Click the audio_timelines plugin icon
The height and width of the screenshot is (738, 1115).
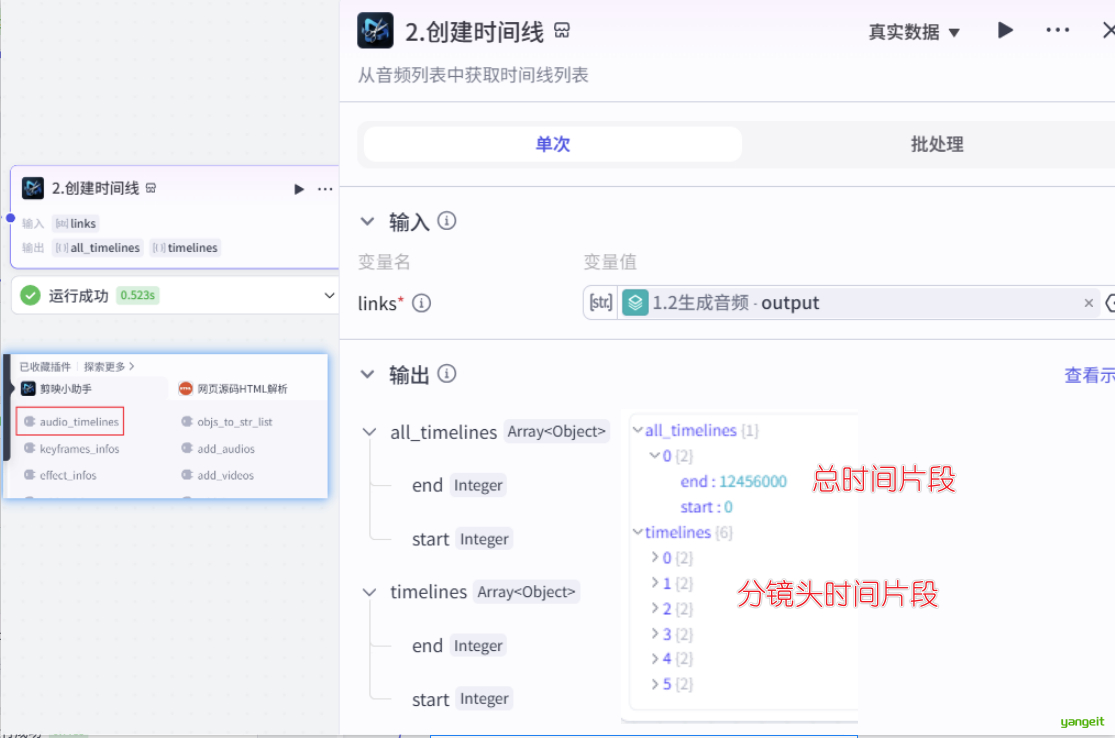pyautogui.click(x=30, y=422)
